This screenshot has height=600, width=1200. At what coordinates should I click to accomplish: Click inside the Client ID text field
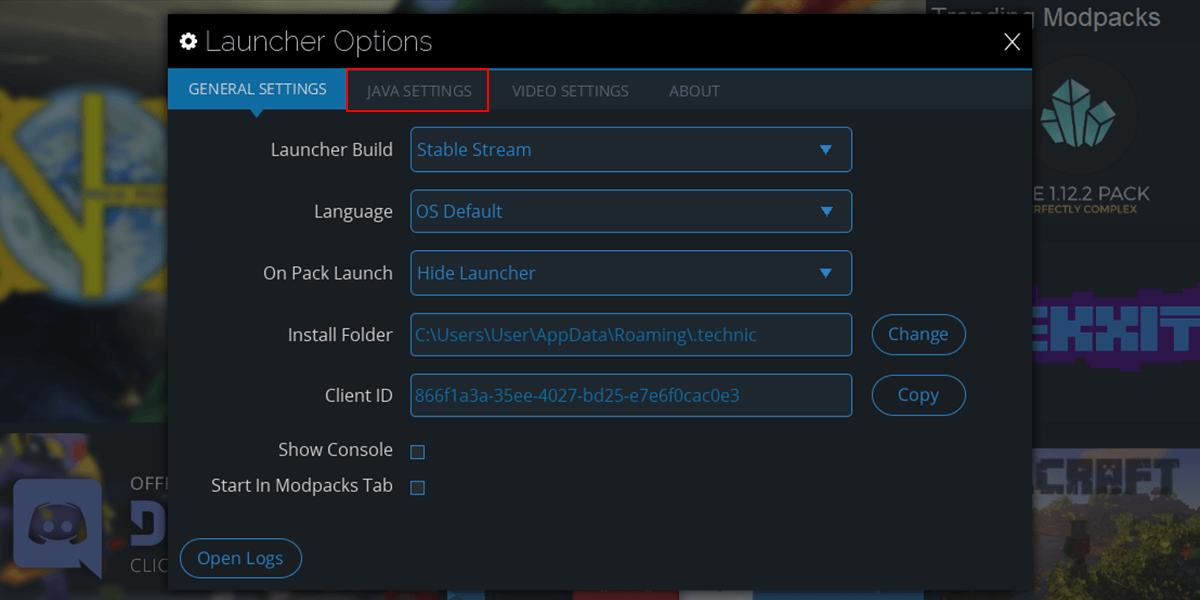click(x=631, y=395)
